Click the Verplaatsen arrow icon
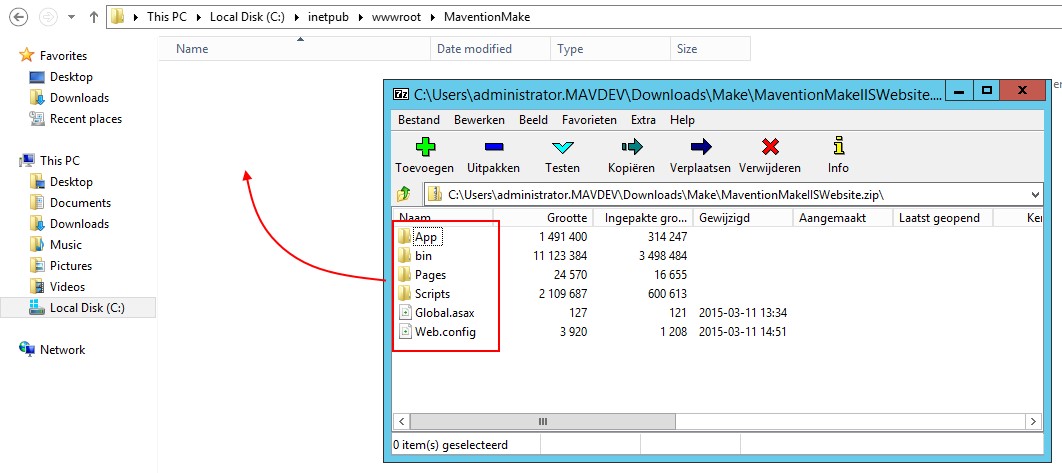 click(700, 148)
